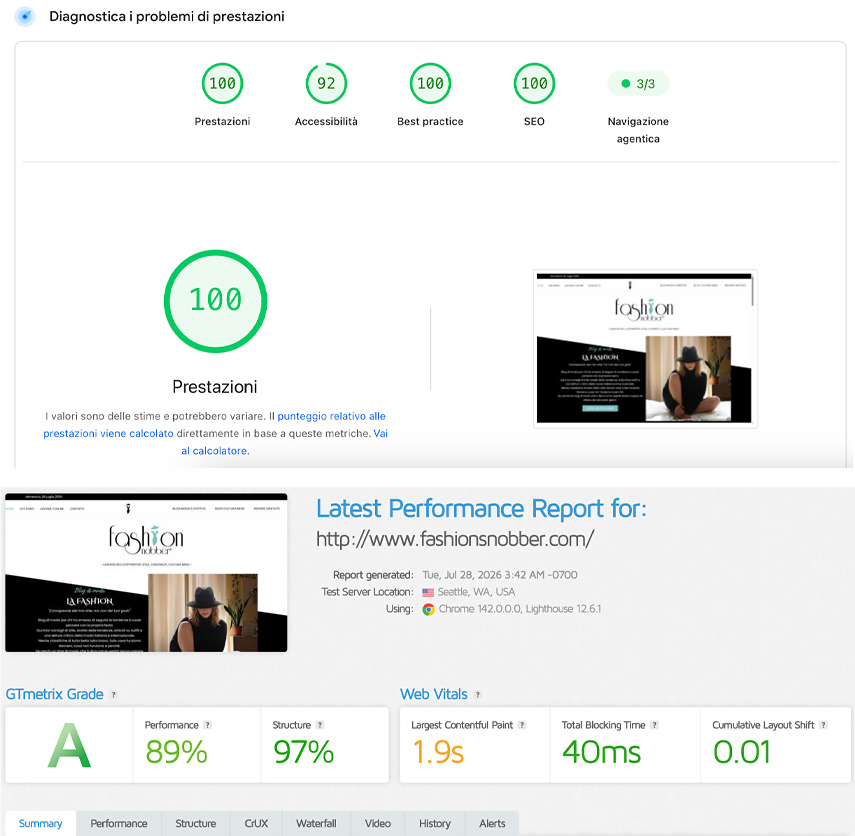Open help for GTmetrix Grade

tap(113, 695)
